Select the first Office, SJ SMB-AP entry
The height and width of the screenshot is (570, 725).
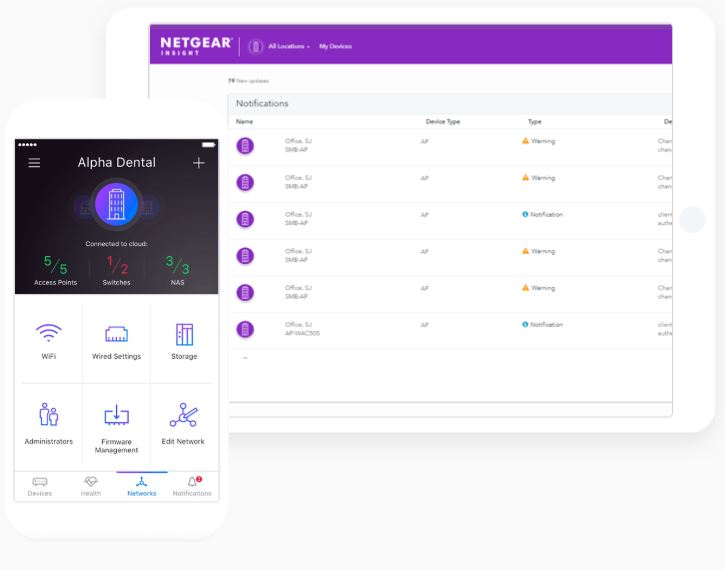(298, 145)
